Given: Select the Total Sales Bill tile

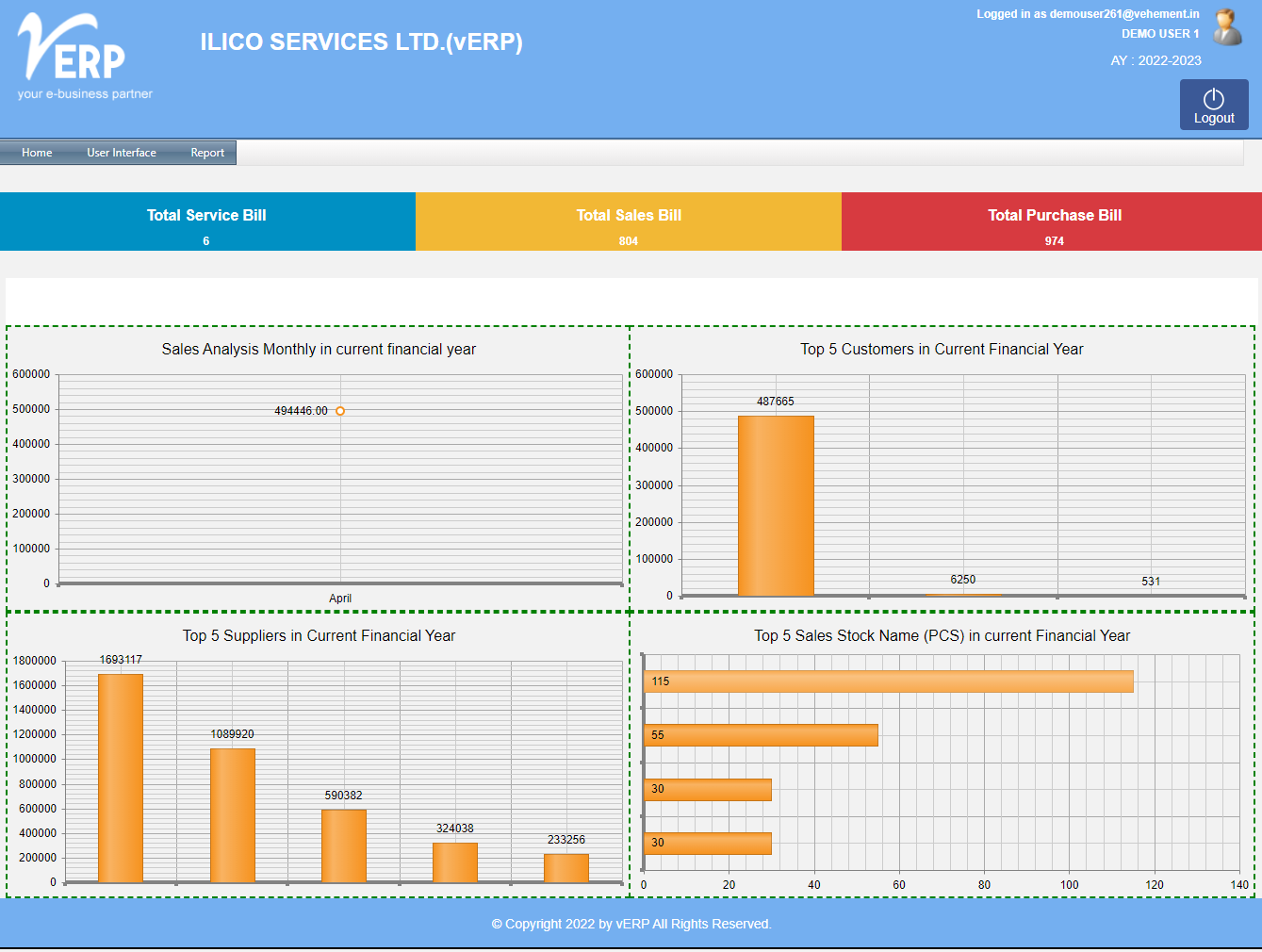Looking at the screenshot, I should [x=629, y=222].
